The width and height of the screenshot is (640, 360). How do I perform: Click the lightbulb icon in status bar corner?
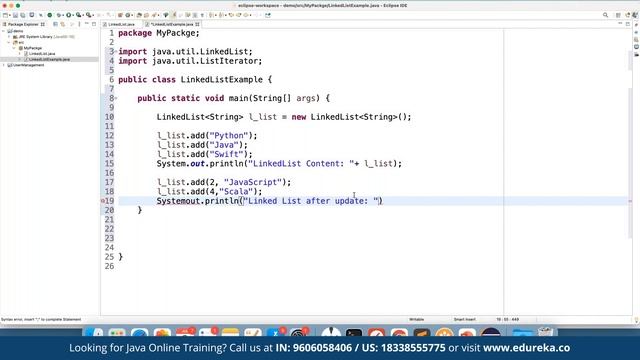tap(636, 320)
